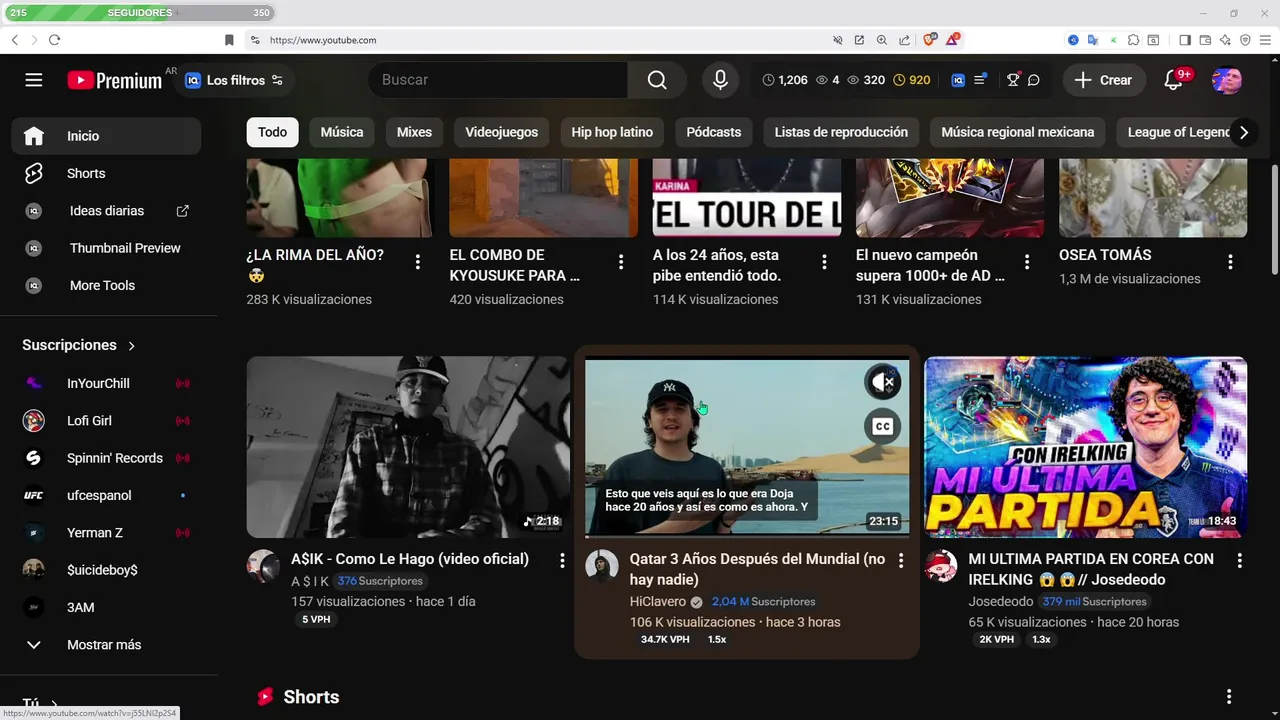The width and height of the screenshot is (1280, 720).
Task: Open InYourChill subscription channel
Action: pos(106,383)
